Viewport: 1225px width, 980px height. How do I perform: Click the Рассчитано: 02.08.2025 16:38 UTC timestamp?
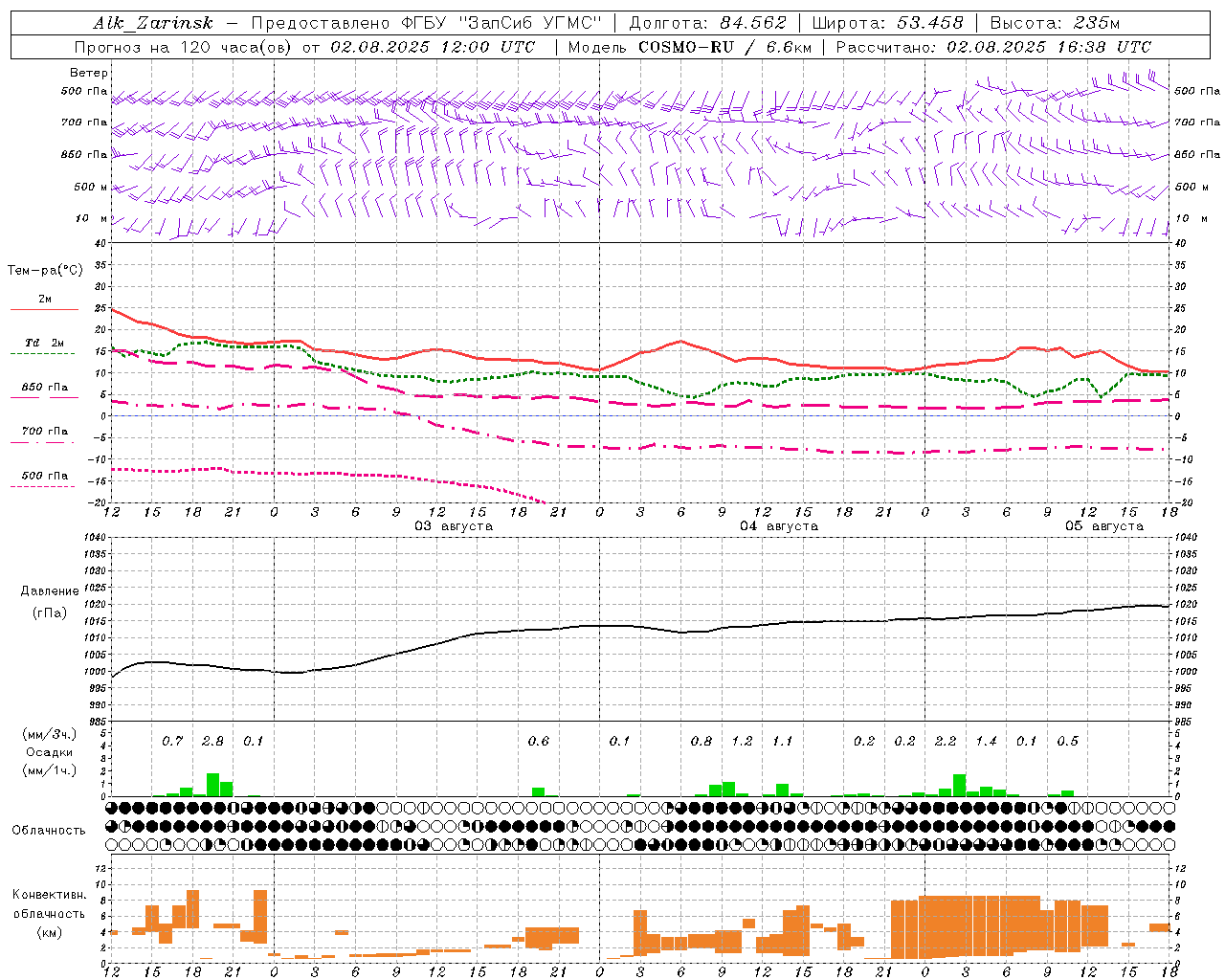(x=993, y=47)
